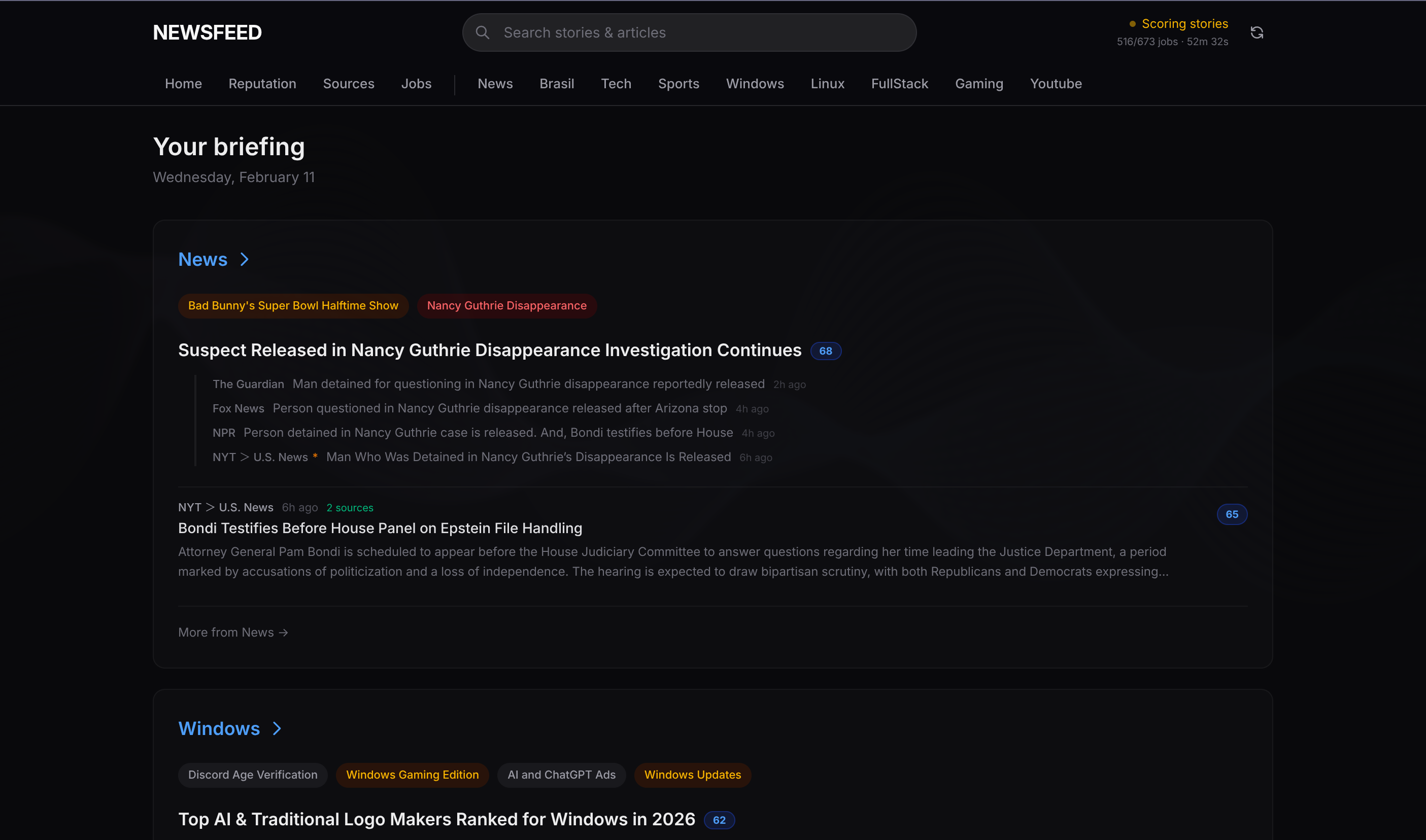
Task: Click the 2 sources label on Bondi story
Action: point(350,508)
